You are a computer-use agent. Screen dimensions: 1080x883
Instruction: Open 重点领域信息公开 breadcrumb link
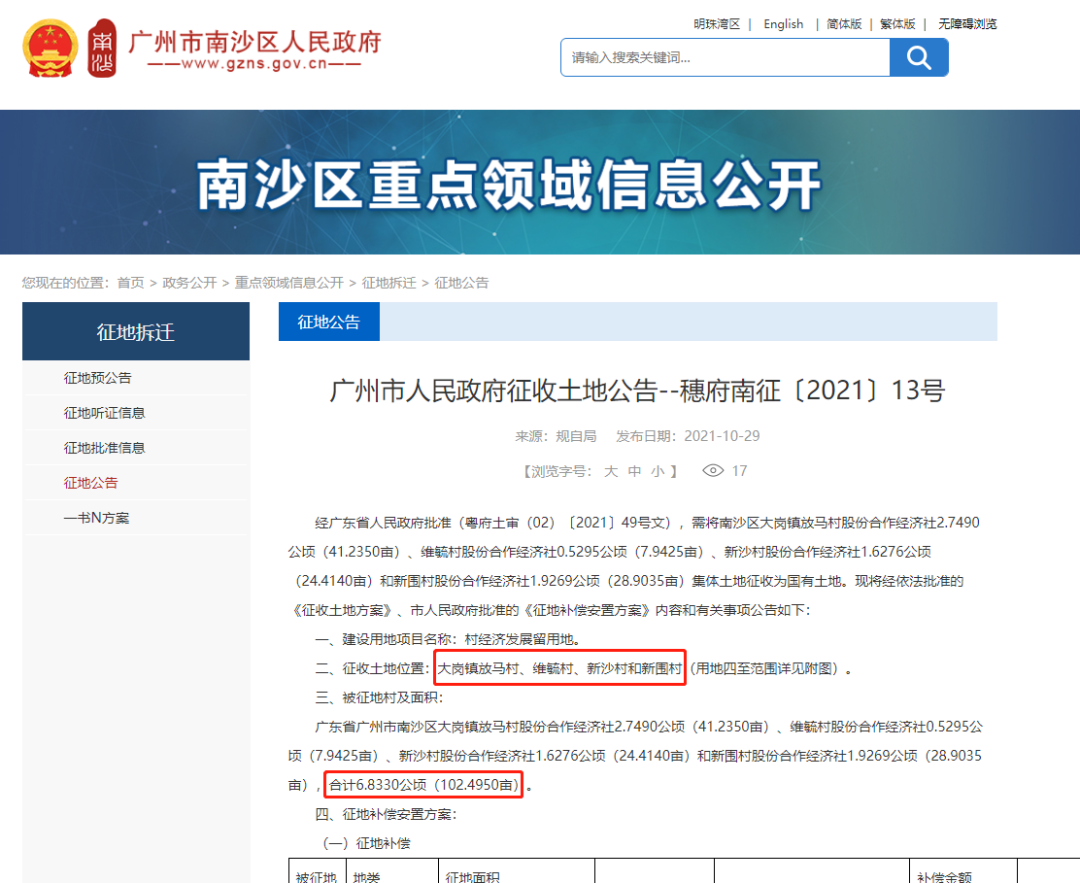click(x=289, y=282)
